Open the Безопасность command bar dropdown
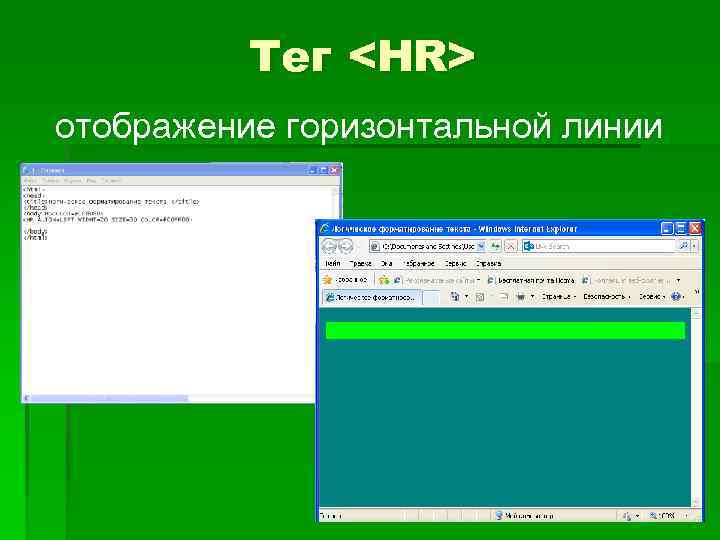The height and width of the screenshot is (540, 720). tap(607, 297)
